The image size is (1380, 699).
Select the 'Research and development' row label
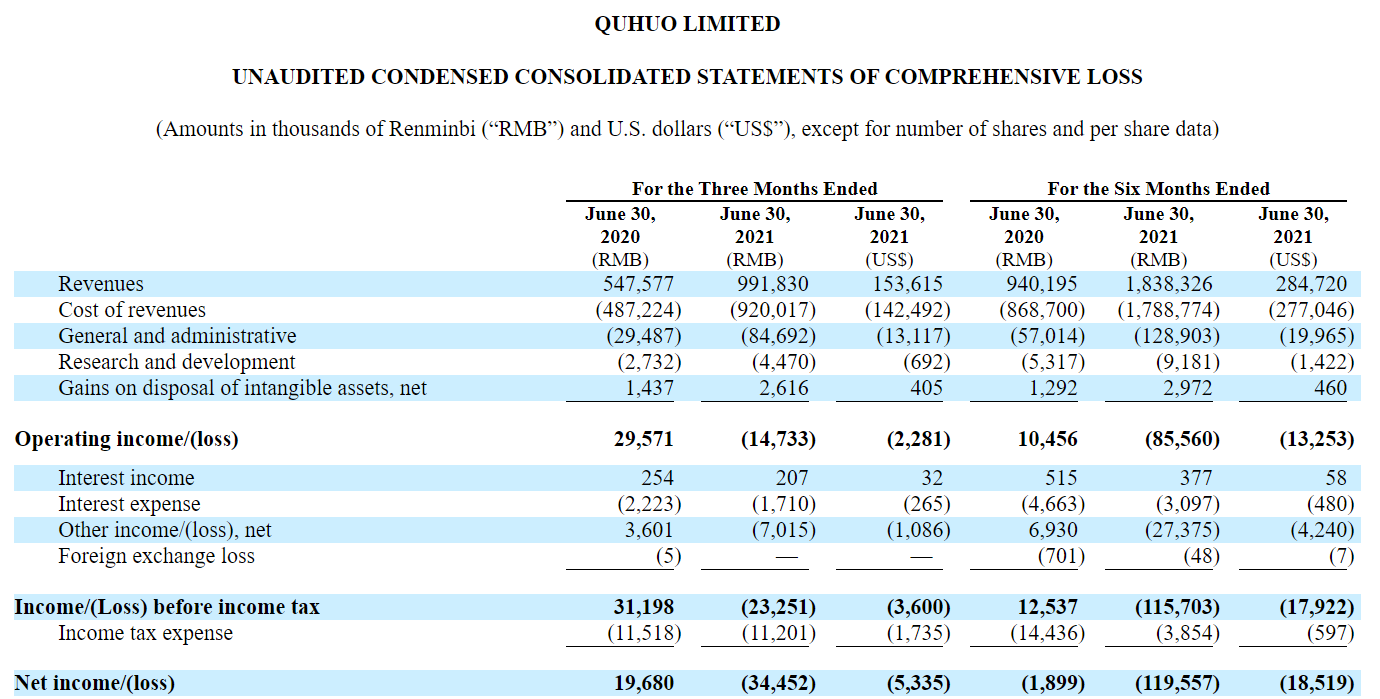point(177,362)
